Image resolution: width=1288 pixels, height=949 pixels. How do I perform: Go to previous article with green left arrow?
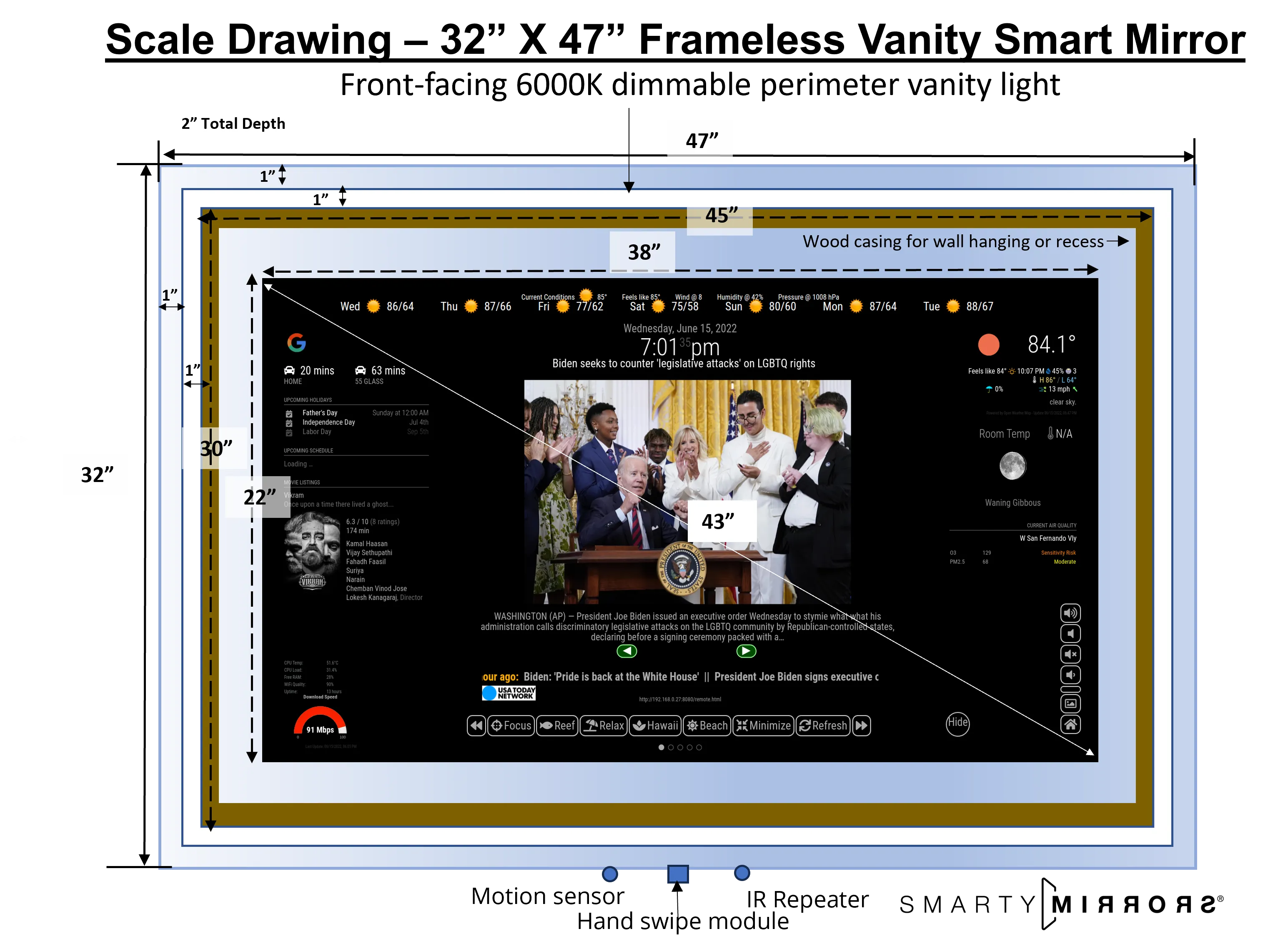pyautogui.click(x=626, y=651)
